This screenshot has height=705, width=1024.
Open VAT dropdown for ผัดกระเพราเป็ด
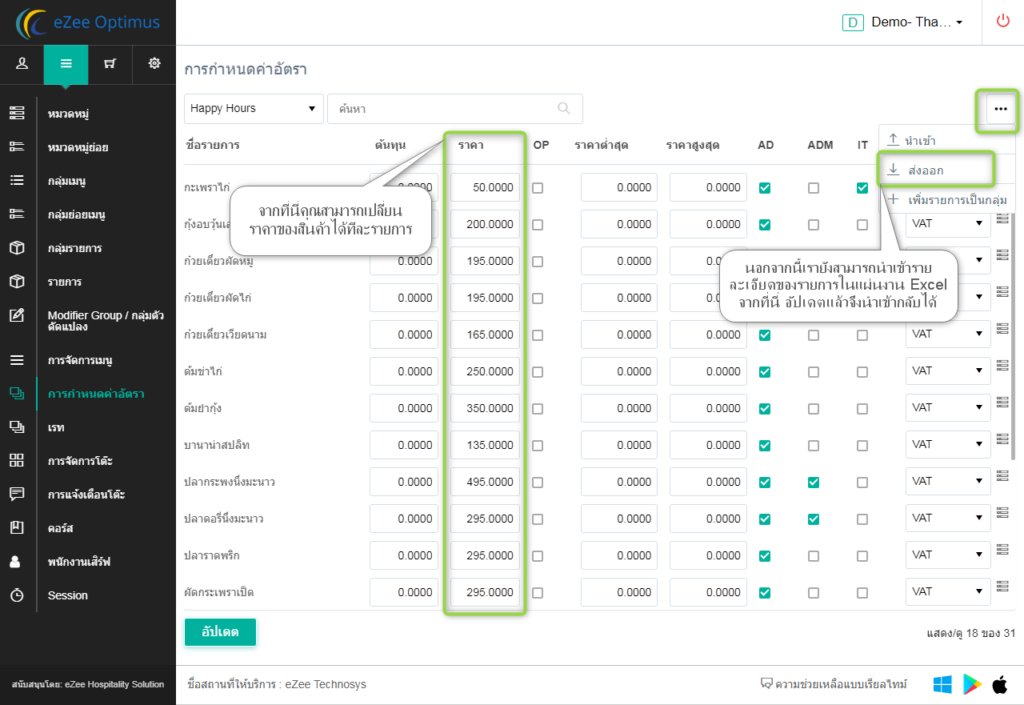click(x=947, y=591)
